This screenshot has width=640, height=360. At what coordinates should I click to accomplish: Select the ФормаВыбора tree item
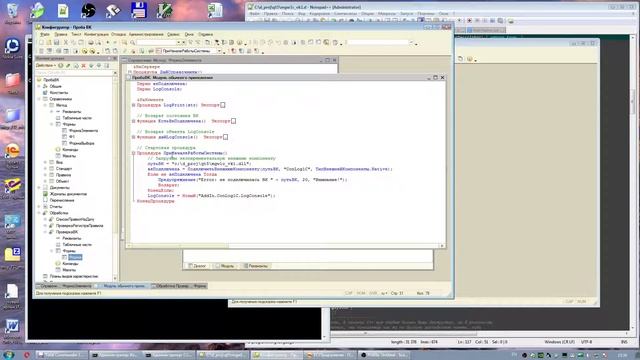coord(82,143)
